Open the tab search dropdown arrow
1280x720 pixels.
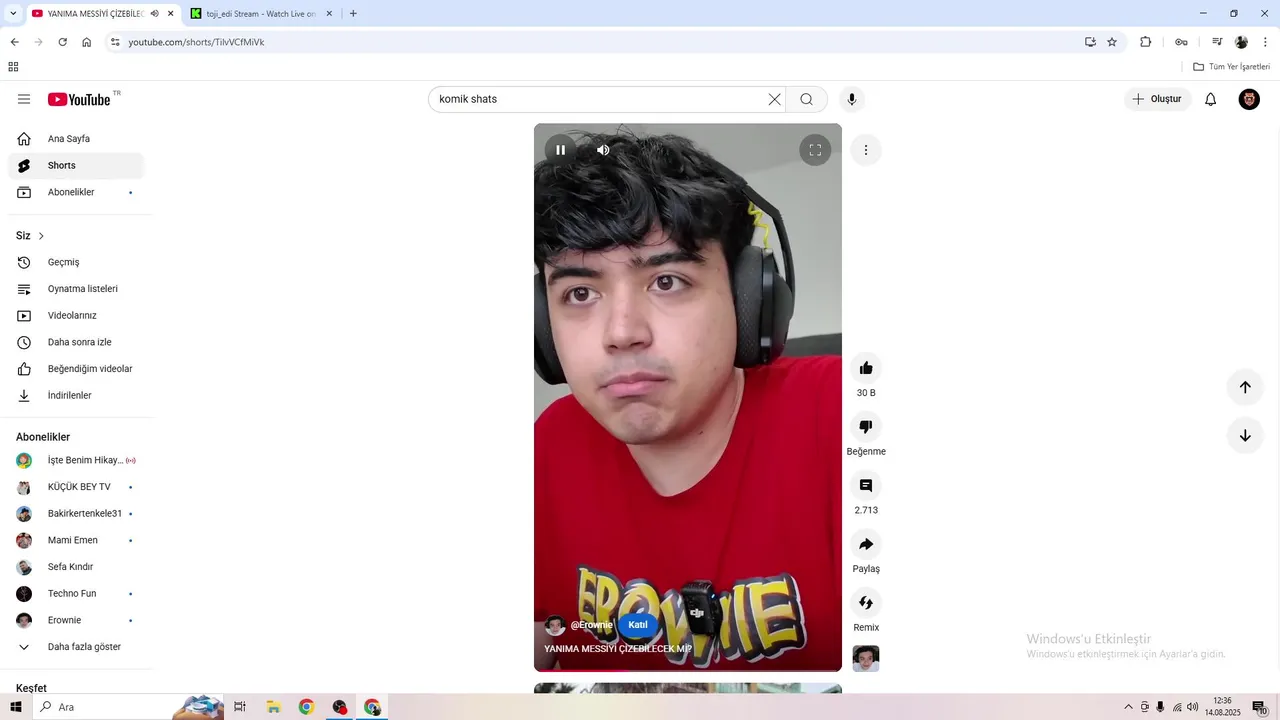pyautogui.click(x=13, y=14)
